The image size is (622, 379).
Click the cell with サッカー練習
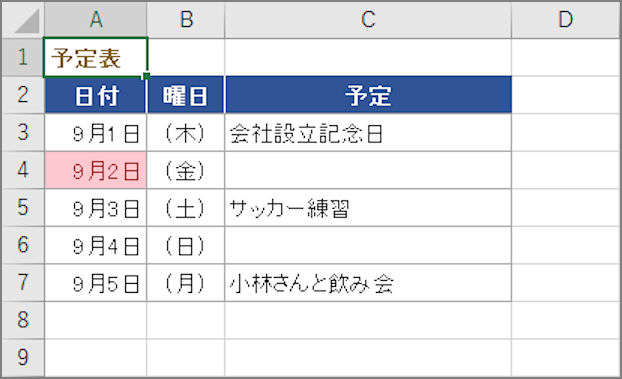point(368,208)
